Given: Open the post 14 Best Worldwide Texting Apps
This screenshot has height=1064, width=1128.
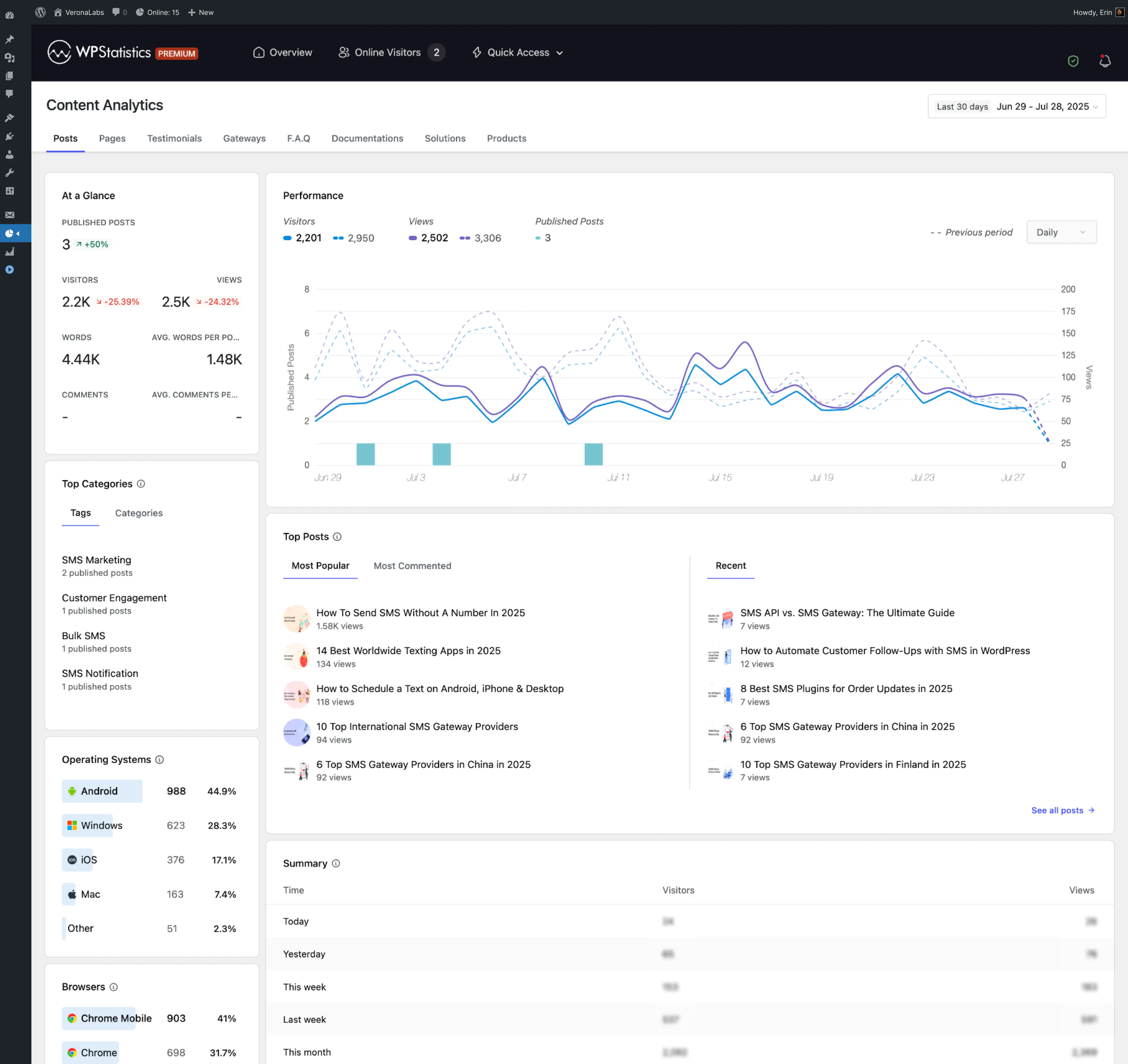Looking at the screenshot, I should click(408, 651).
